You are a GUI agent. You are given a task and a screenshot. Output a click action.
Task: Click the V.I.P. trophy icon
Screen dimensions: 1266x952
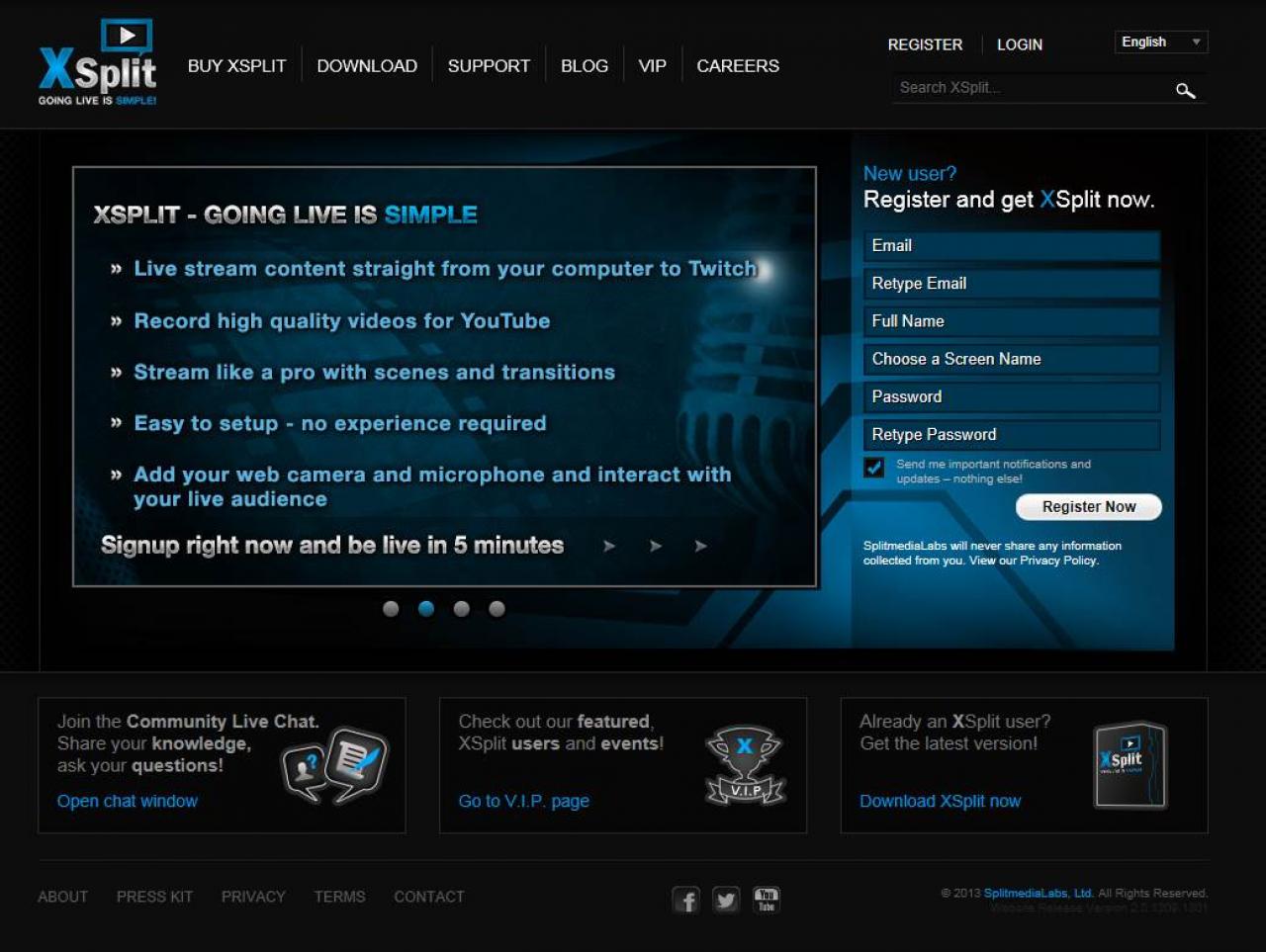pyautogui.click(x=745, y=765)
